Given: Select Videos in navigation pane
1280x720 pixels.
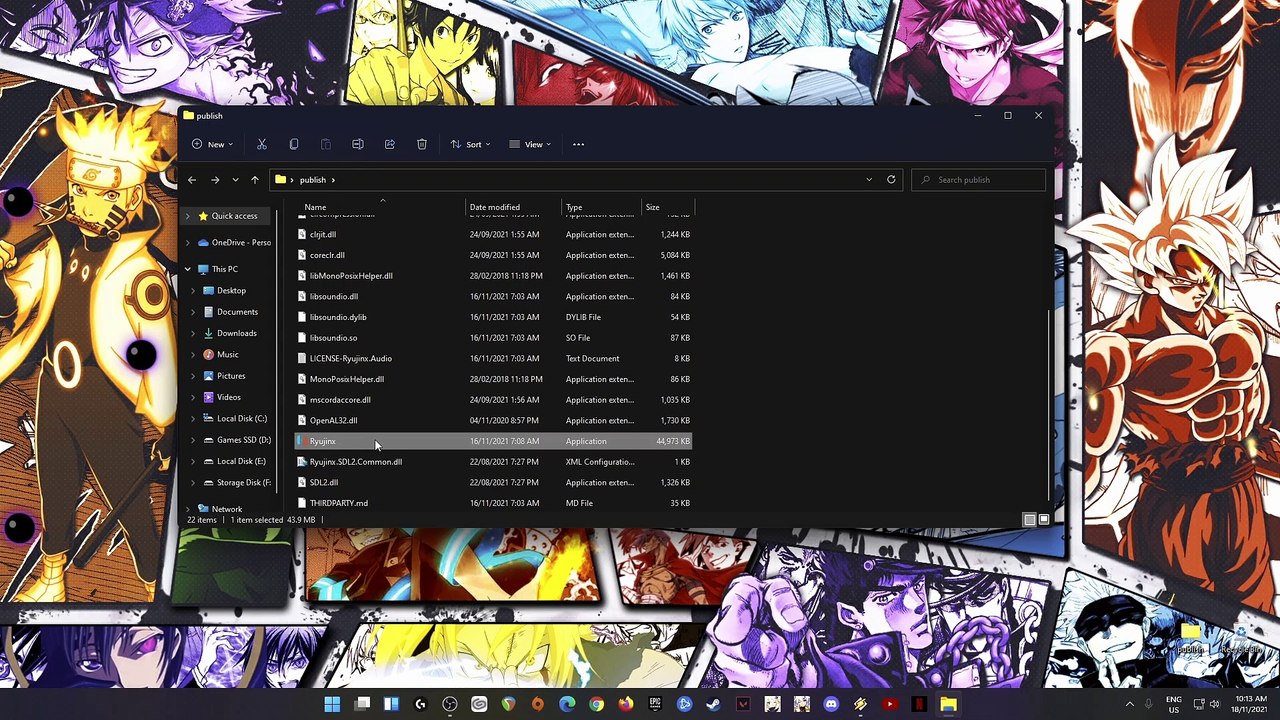Looking at the screenshot, I should point(229,397).
